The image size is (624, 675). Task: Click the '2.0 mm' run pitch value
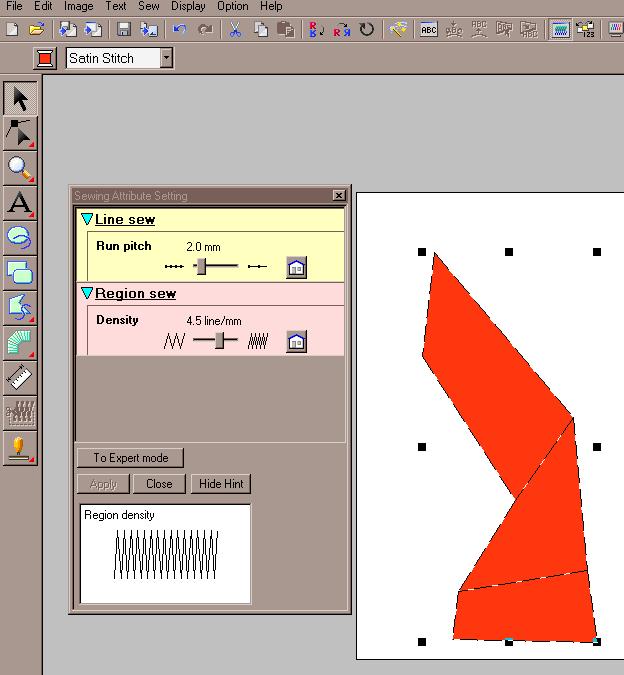click(x=203, y=247)
